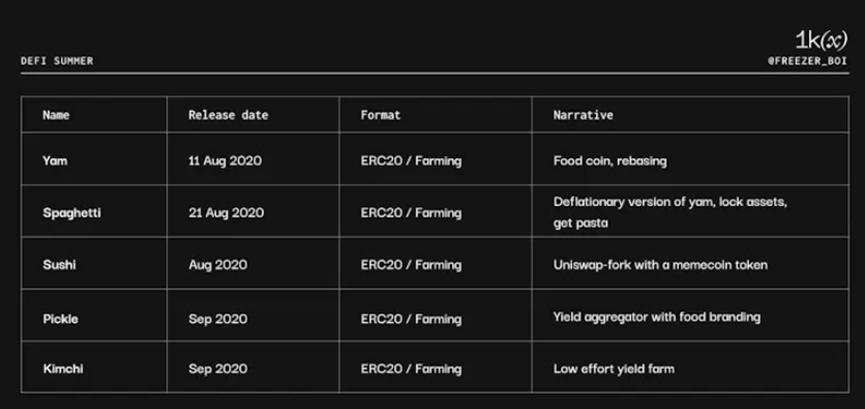Image resolution: width=865 pixels, height=409 pixels.
Task: Click the 1k(x) logo
Action: [x=820, y=40]
